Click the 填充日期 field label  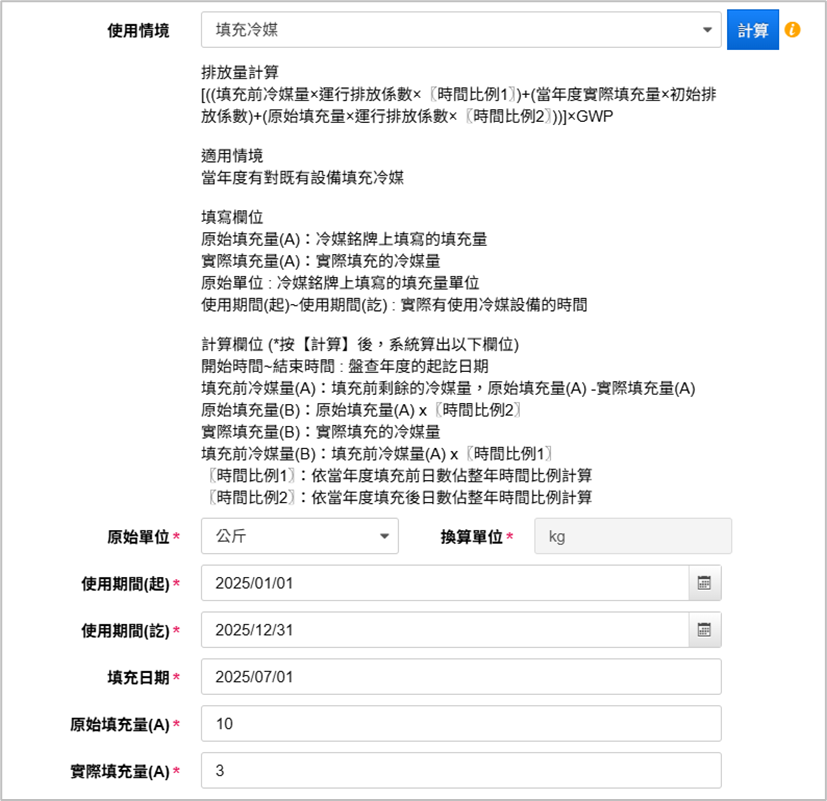pos(138,677)
